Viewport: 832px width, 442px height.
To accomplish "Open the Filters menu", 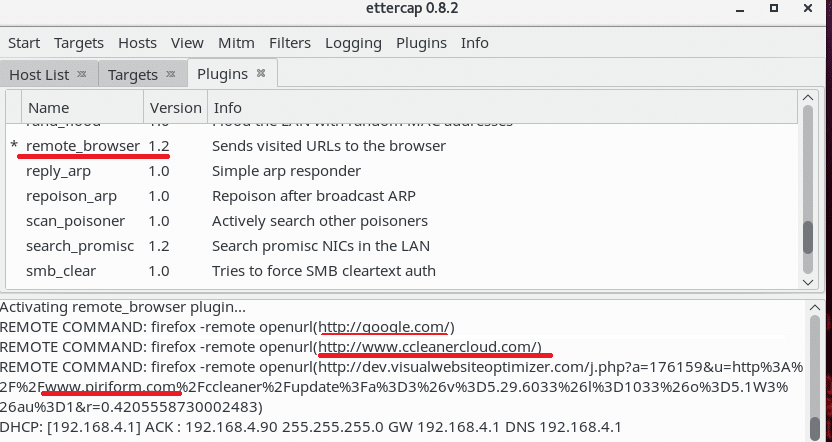I will (x=290, y=43).
